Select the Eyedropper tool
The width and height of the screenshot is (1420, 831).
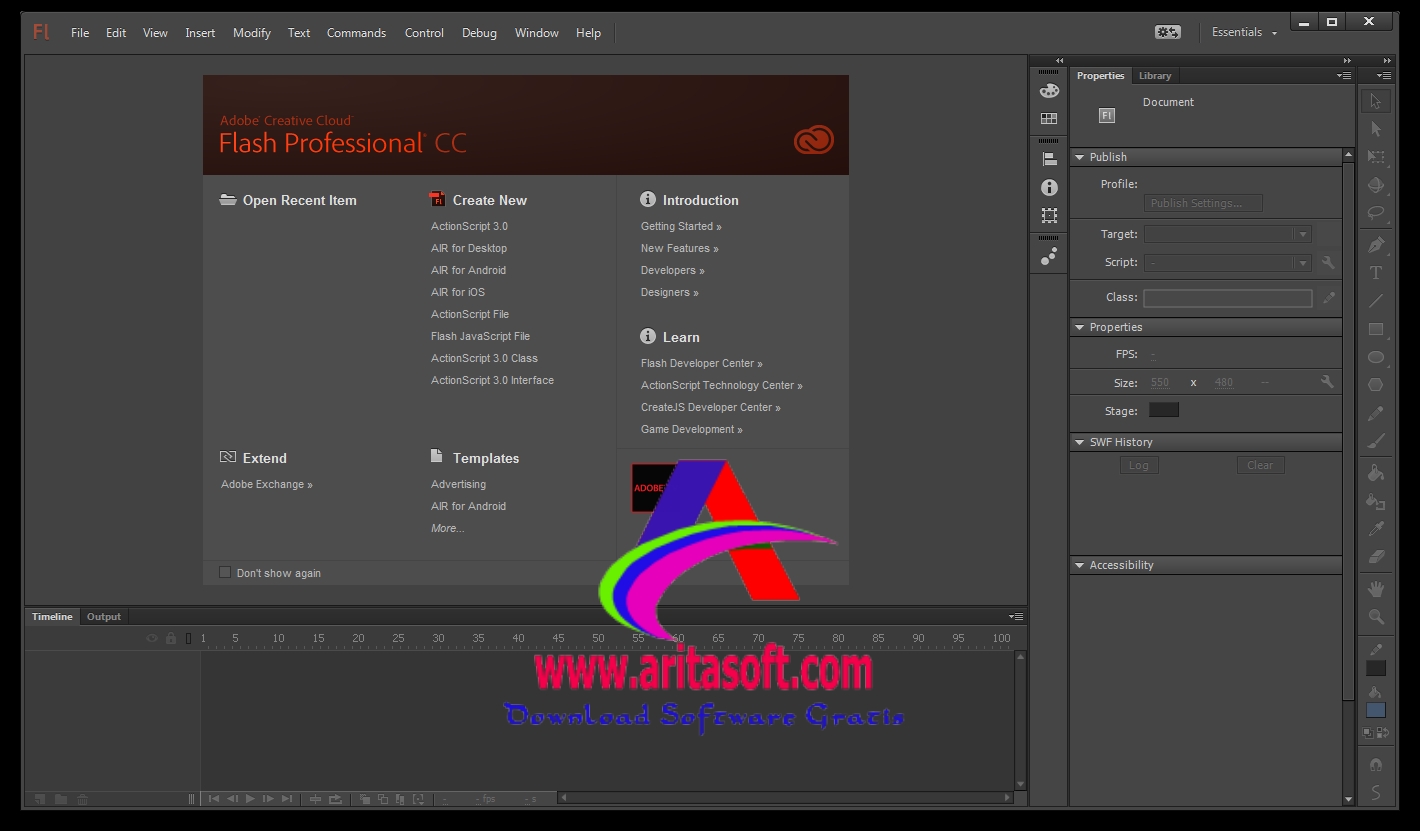point(1376,529)
